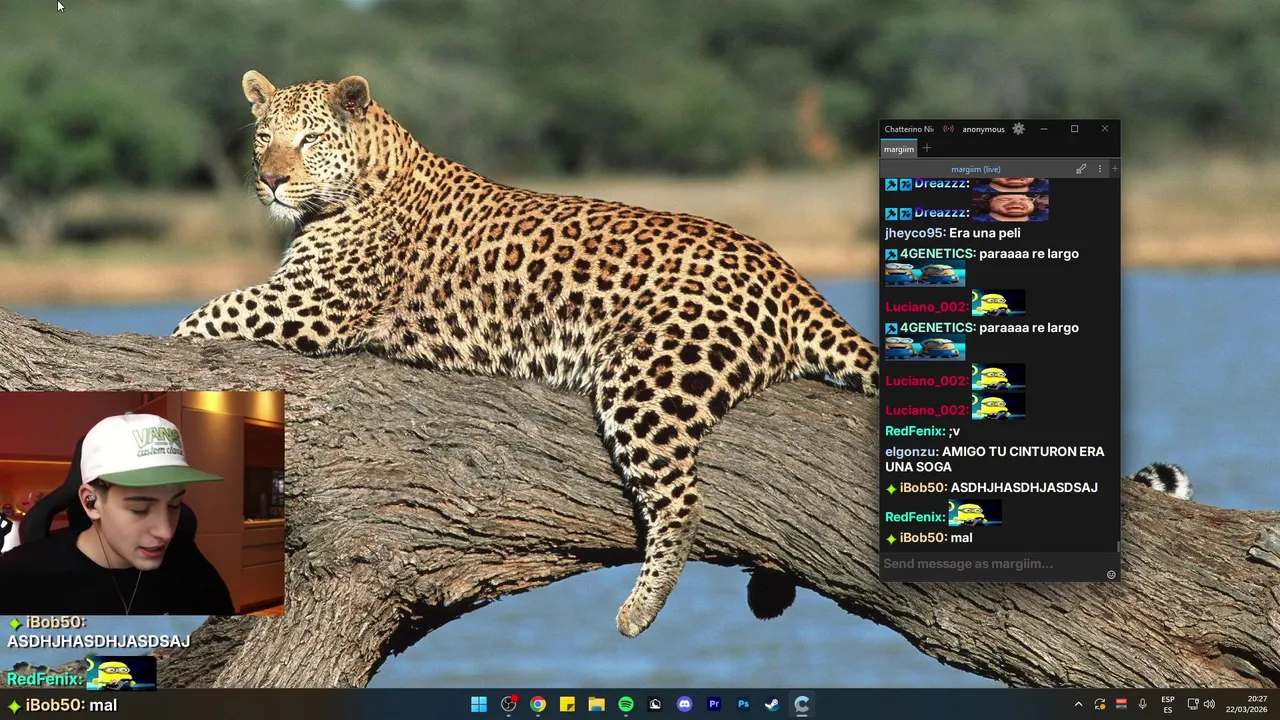Viewport: 1280px width, 720px height.
Task: Open Spotify from the taskbar
Action: tap(626, 705)
